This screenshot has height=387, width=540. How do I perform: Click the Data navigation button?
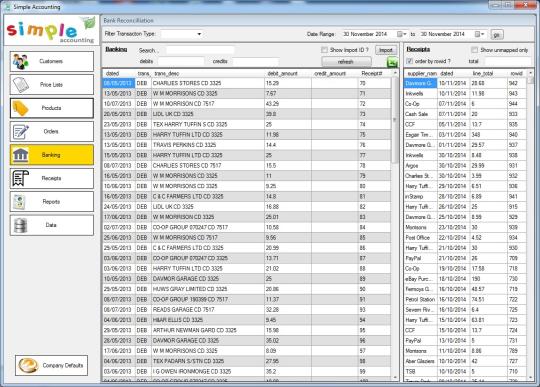(52, 225)
